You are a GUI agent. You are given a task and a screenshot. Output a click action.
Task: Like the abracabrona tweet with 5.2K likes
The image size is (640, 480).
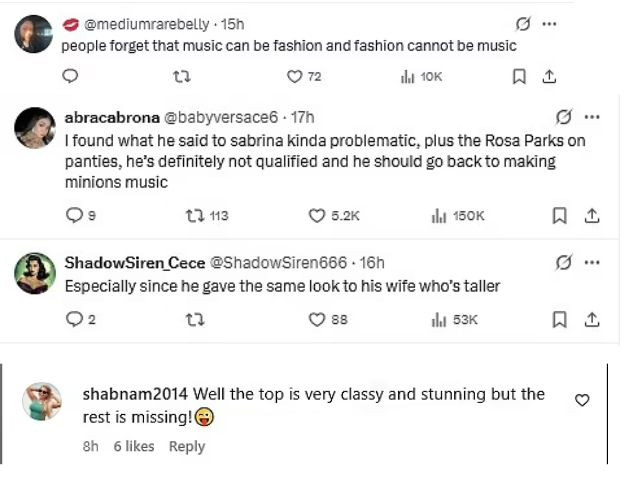click(318, 215)
